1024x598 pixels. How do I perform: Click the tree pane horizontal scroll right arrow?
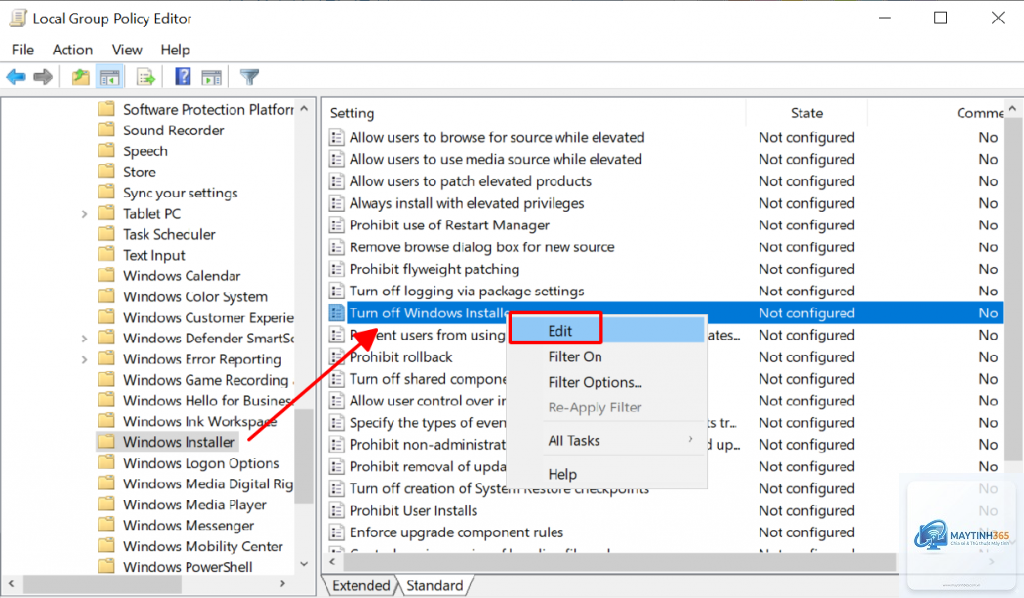point(282,583)
